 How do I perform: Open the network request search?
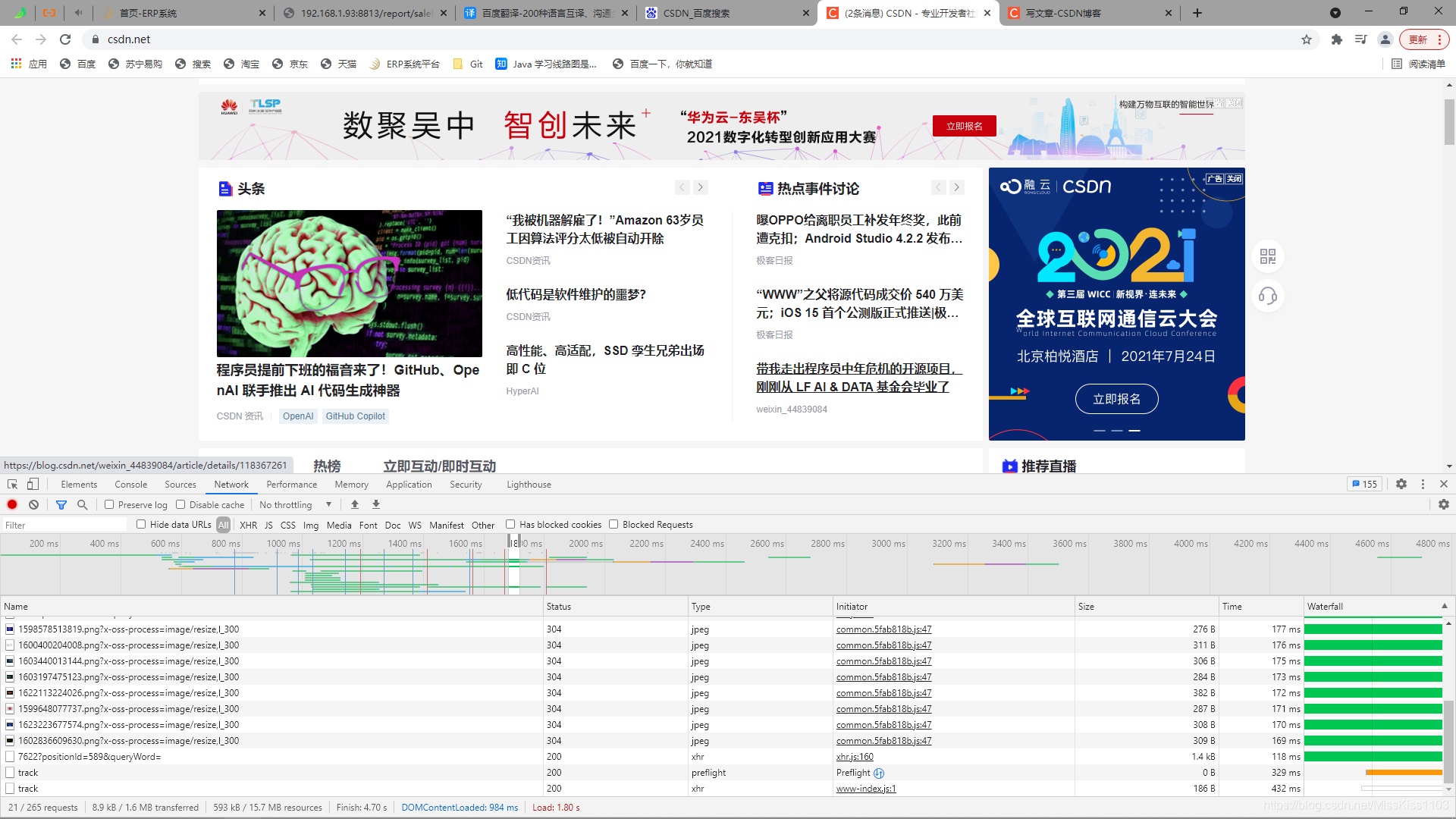(82, 504)
